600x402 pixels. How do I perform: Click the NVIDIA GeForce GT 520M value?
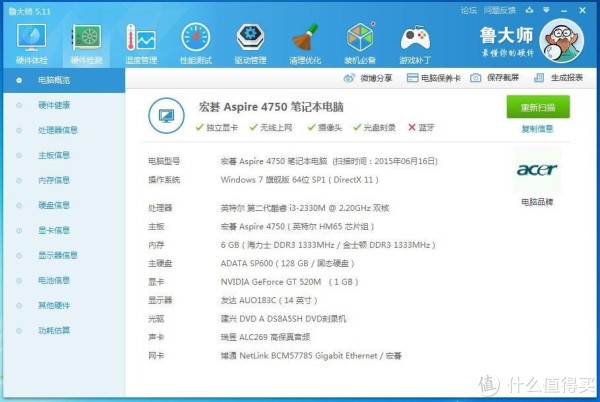(289, 282)
